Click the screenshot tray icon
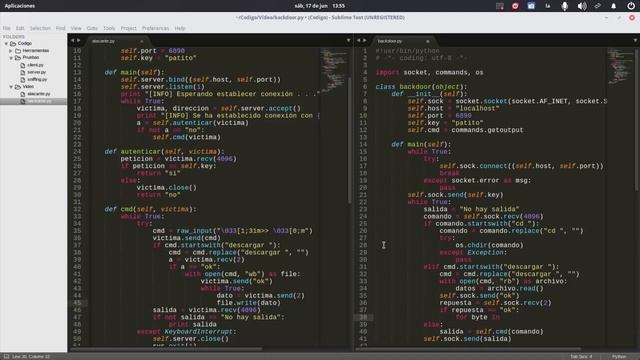The image size is (640, 360). [x=500, y=6]
